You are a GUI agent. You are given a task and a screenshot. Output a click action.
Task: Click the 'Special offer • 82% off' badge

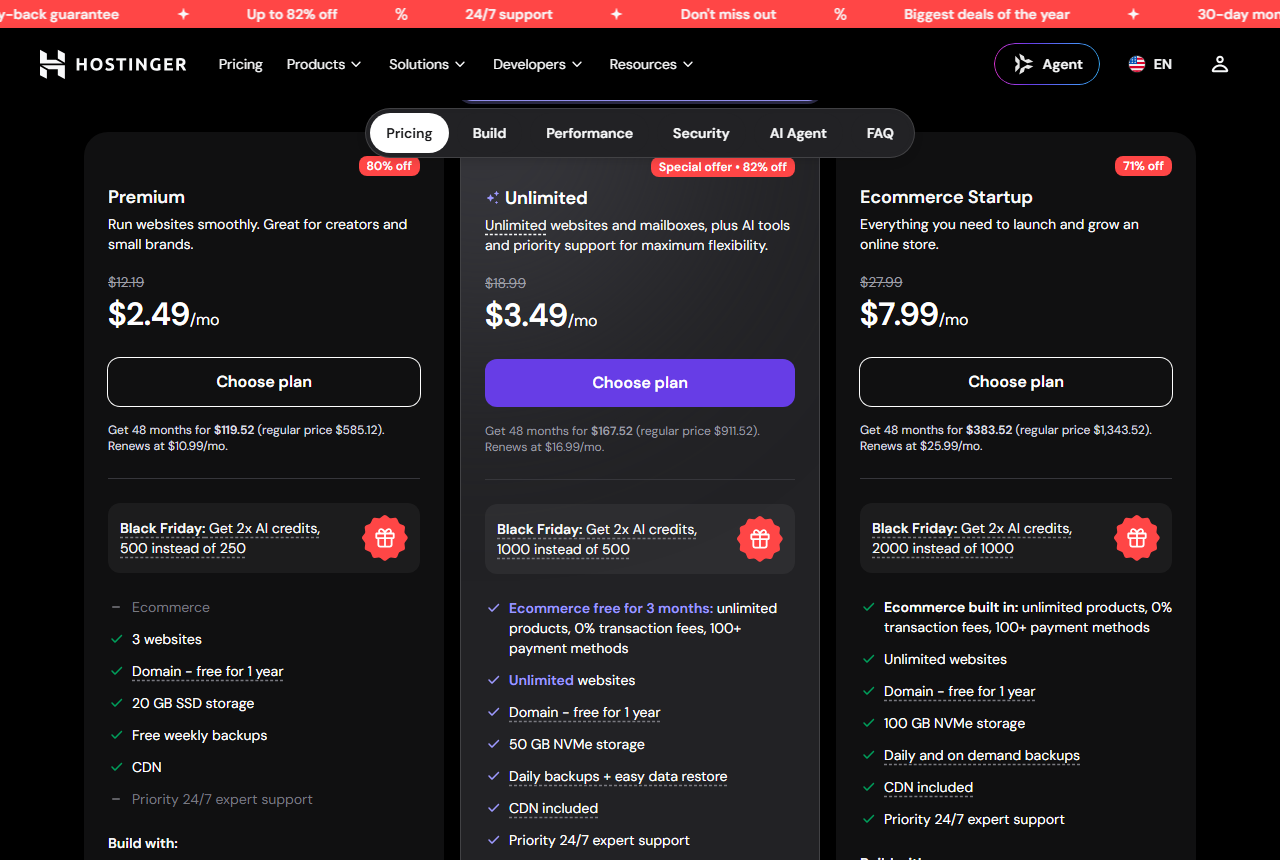[723, 167]
